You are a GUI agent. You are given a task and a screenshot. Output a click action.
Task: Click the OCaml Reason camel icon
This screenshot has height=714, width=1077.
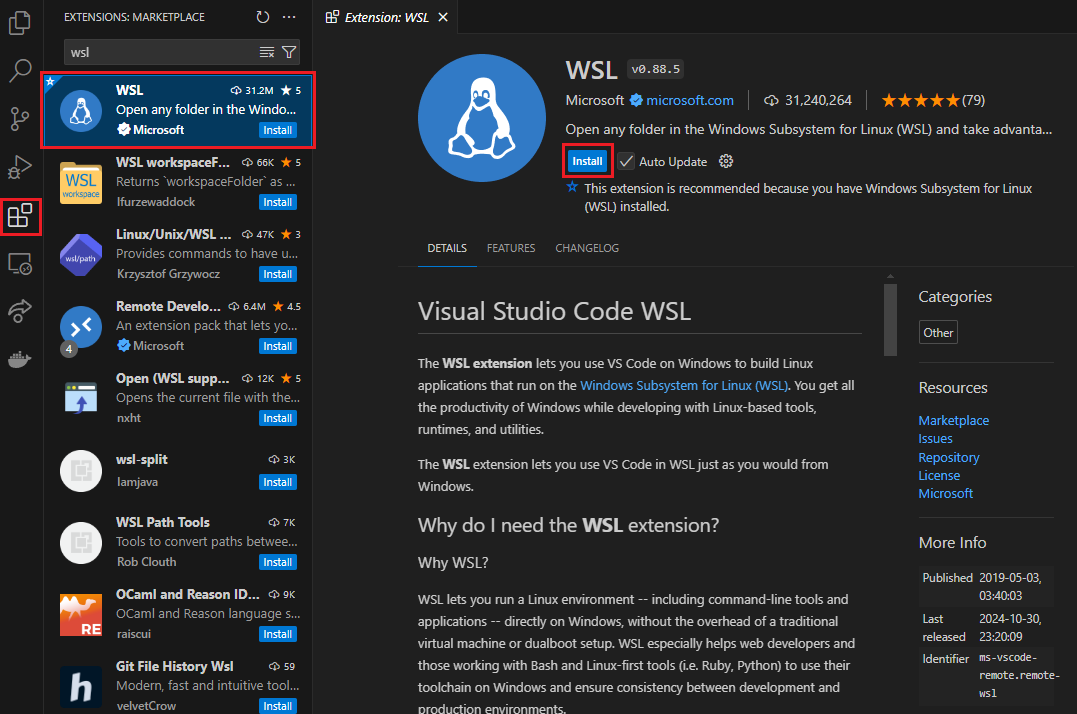click(81, 615)
